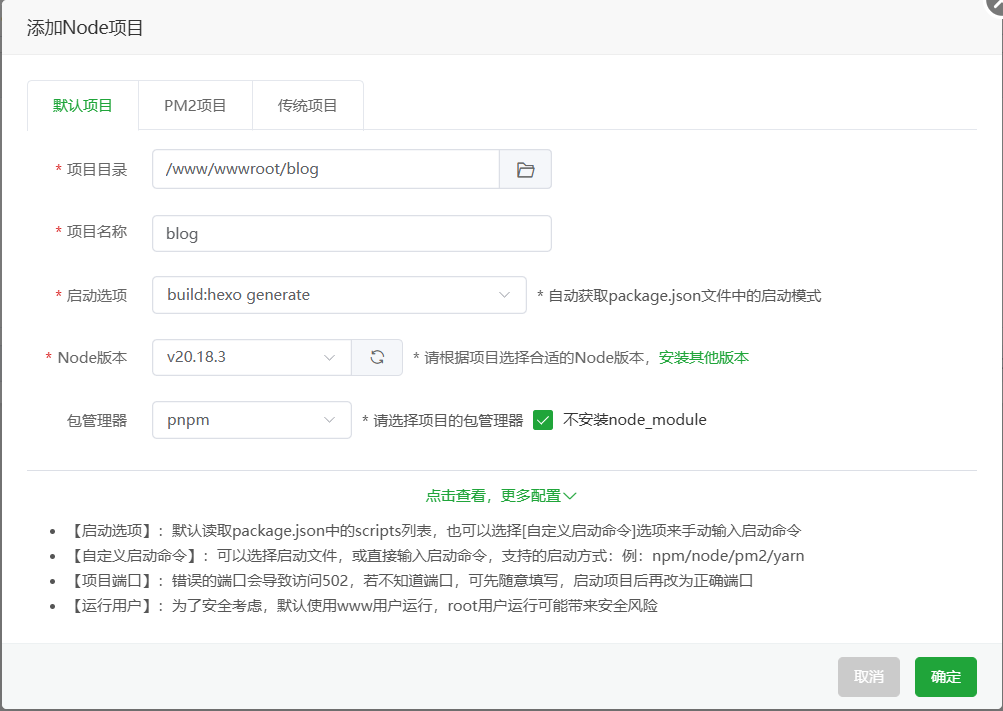Viewport: 1003px width, 711px height.
Task: Close the Add Node project dialog
Action: 995,4
